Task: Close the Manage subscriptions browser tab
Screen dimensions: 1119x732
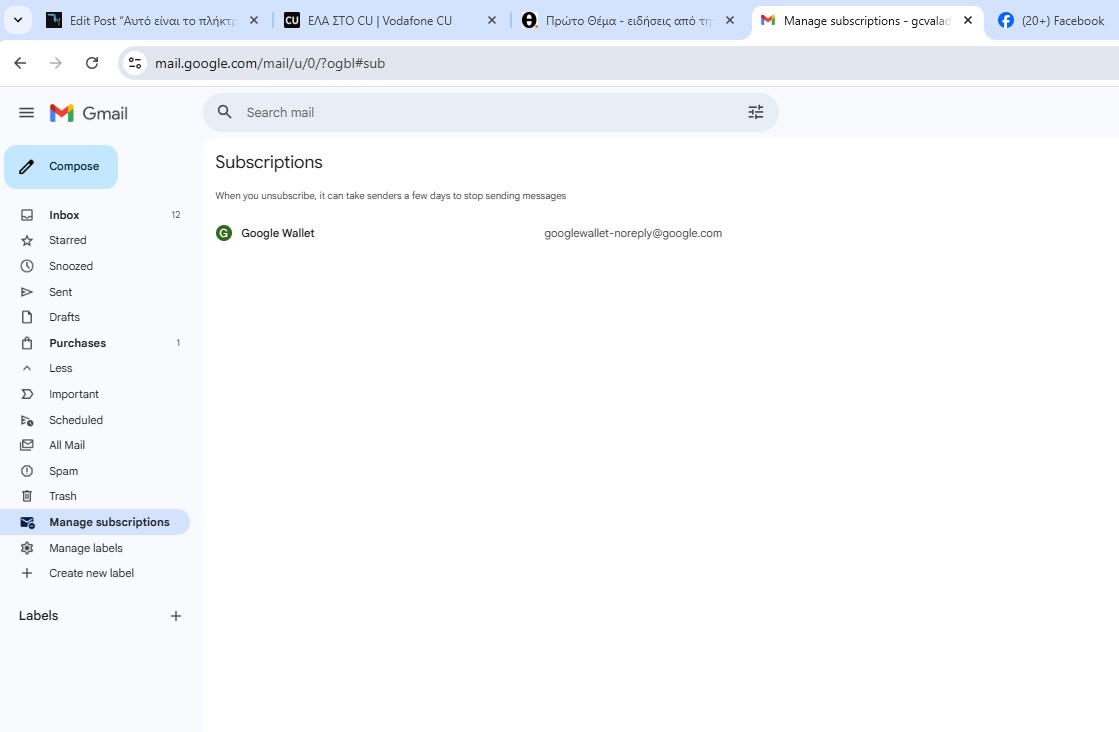Action: [967, 20]
